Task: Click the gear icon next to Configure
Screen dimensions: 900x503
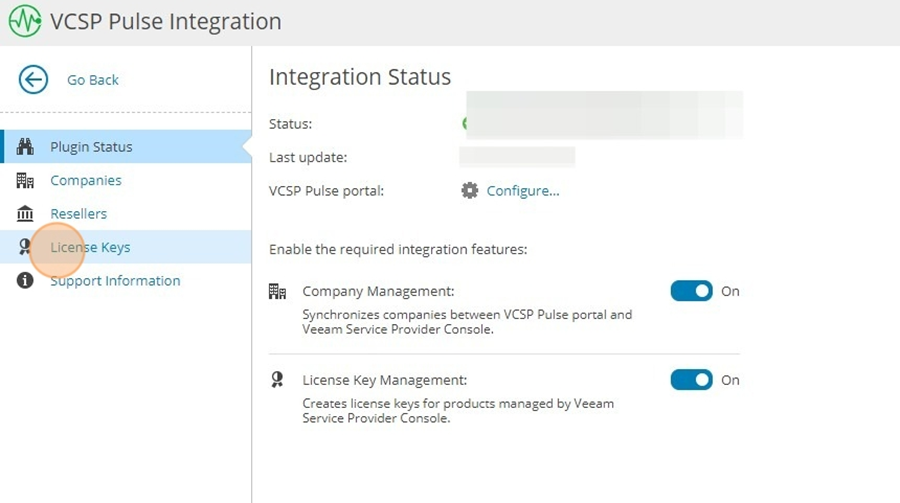Action: coord(470,191)
